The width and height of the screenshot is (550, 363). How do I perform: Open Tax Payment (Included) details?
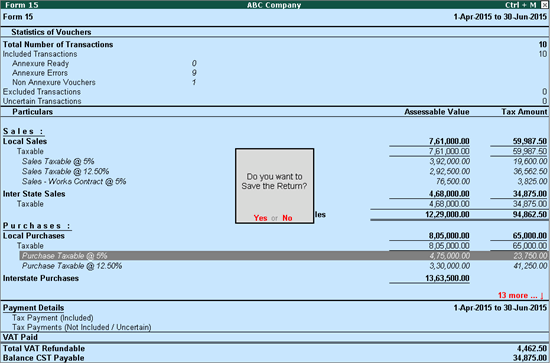click(x=53, y=318)
